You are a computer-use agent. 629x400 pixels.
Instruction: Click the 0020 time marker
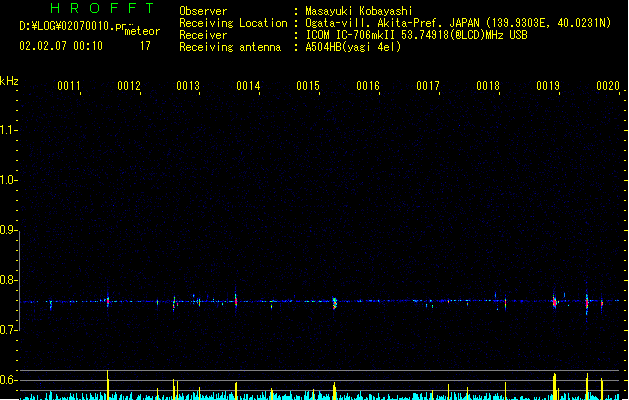(608, 86)
